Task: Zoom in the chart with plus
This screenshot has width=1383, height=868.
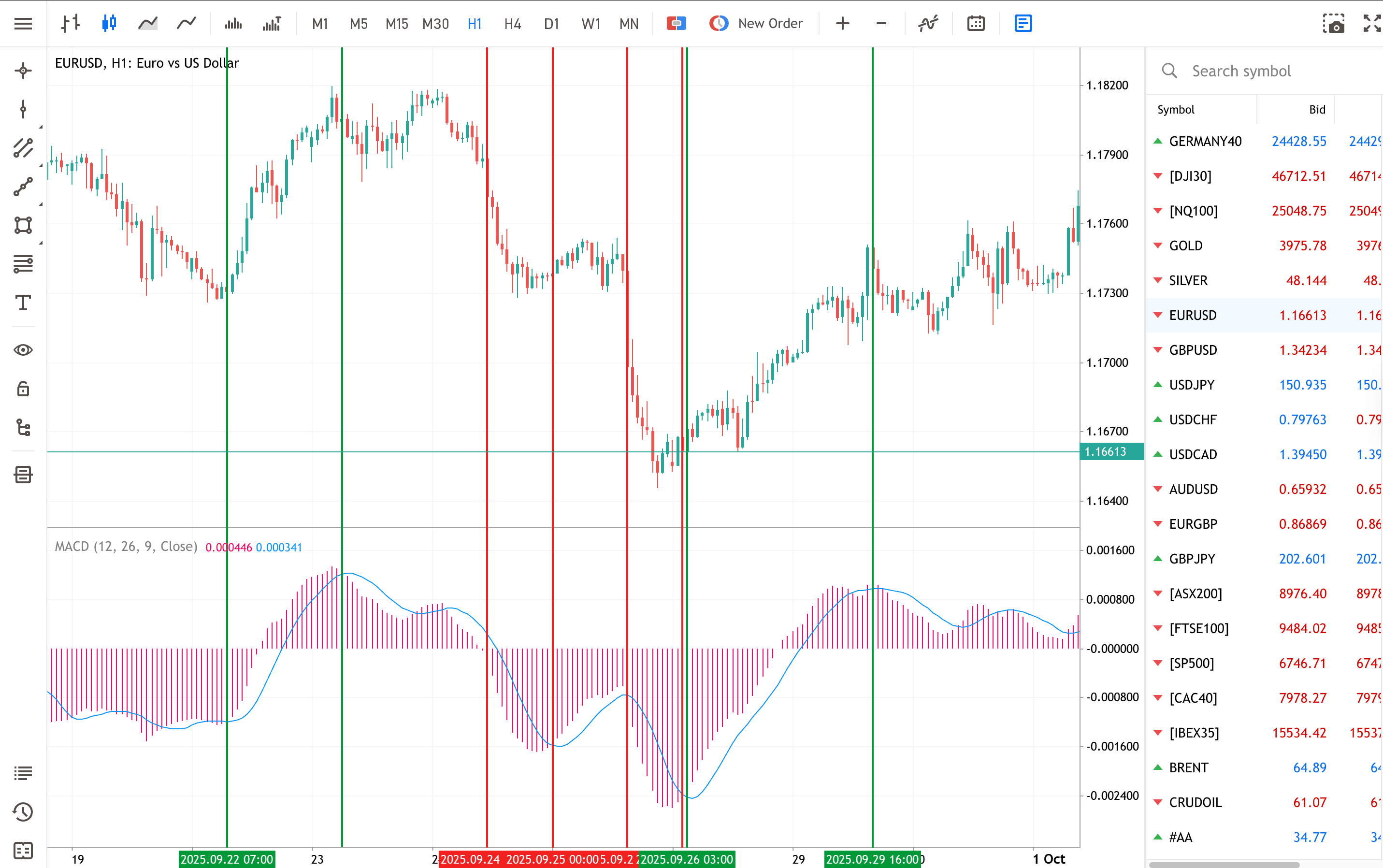Action: pyautogui.click(x=842, y=24)
